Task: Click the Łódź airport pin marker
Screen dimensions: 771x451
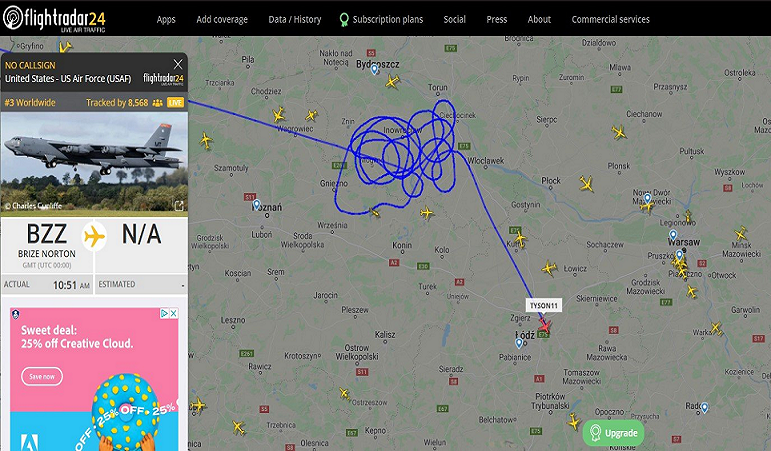Action: pos(519,343)
